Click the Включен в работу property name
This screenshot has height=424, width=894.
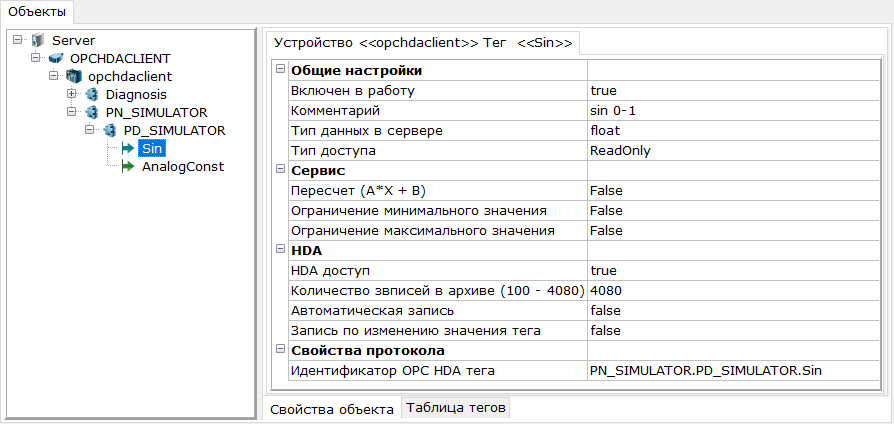pos(353,90)
